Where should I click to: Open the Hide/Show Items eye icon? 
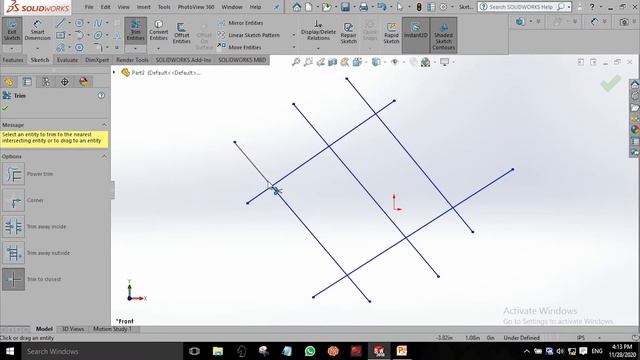click(394, 62)
